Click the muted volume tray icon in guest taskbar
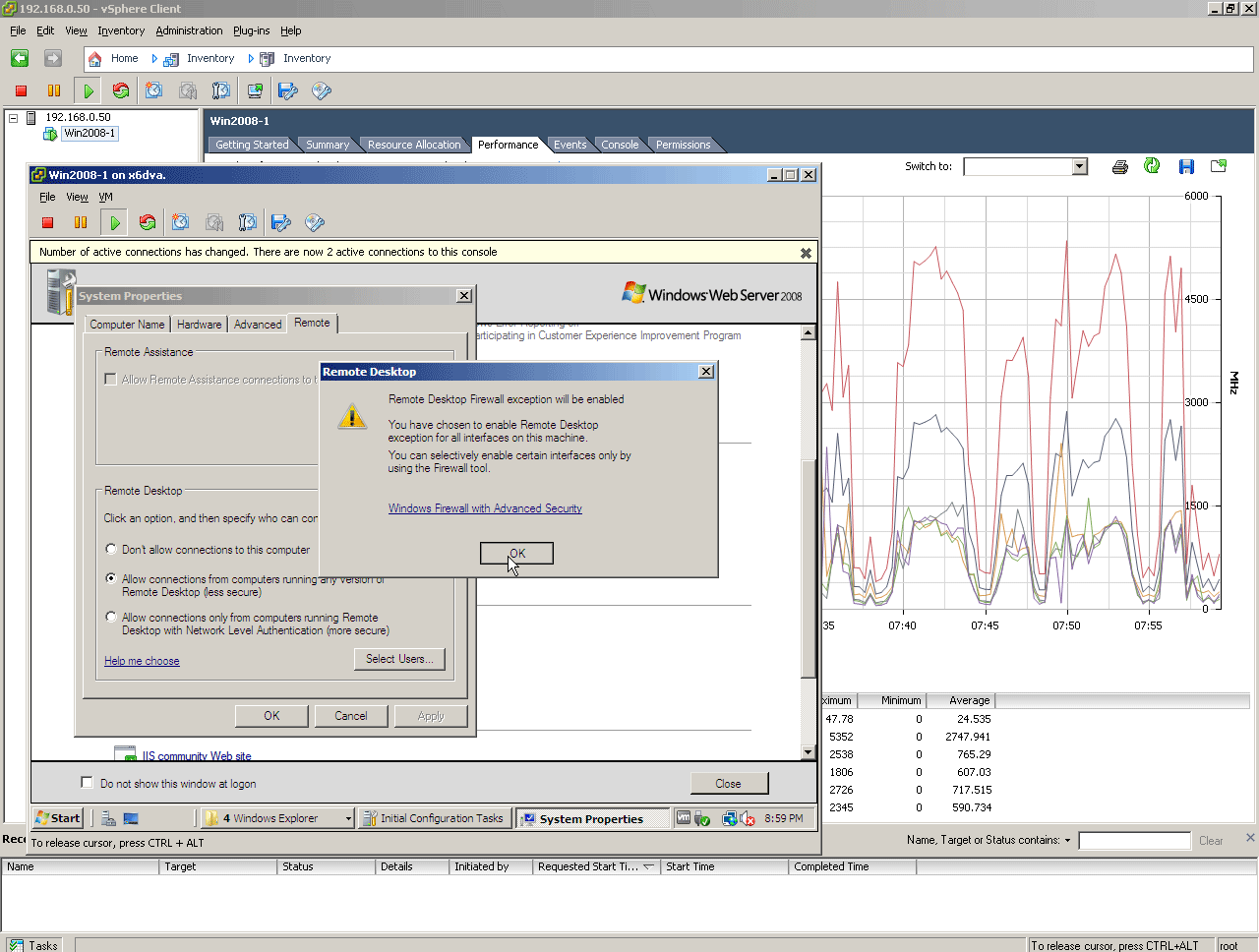 click(x=748, y=818)
